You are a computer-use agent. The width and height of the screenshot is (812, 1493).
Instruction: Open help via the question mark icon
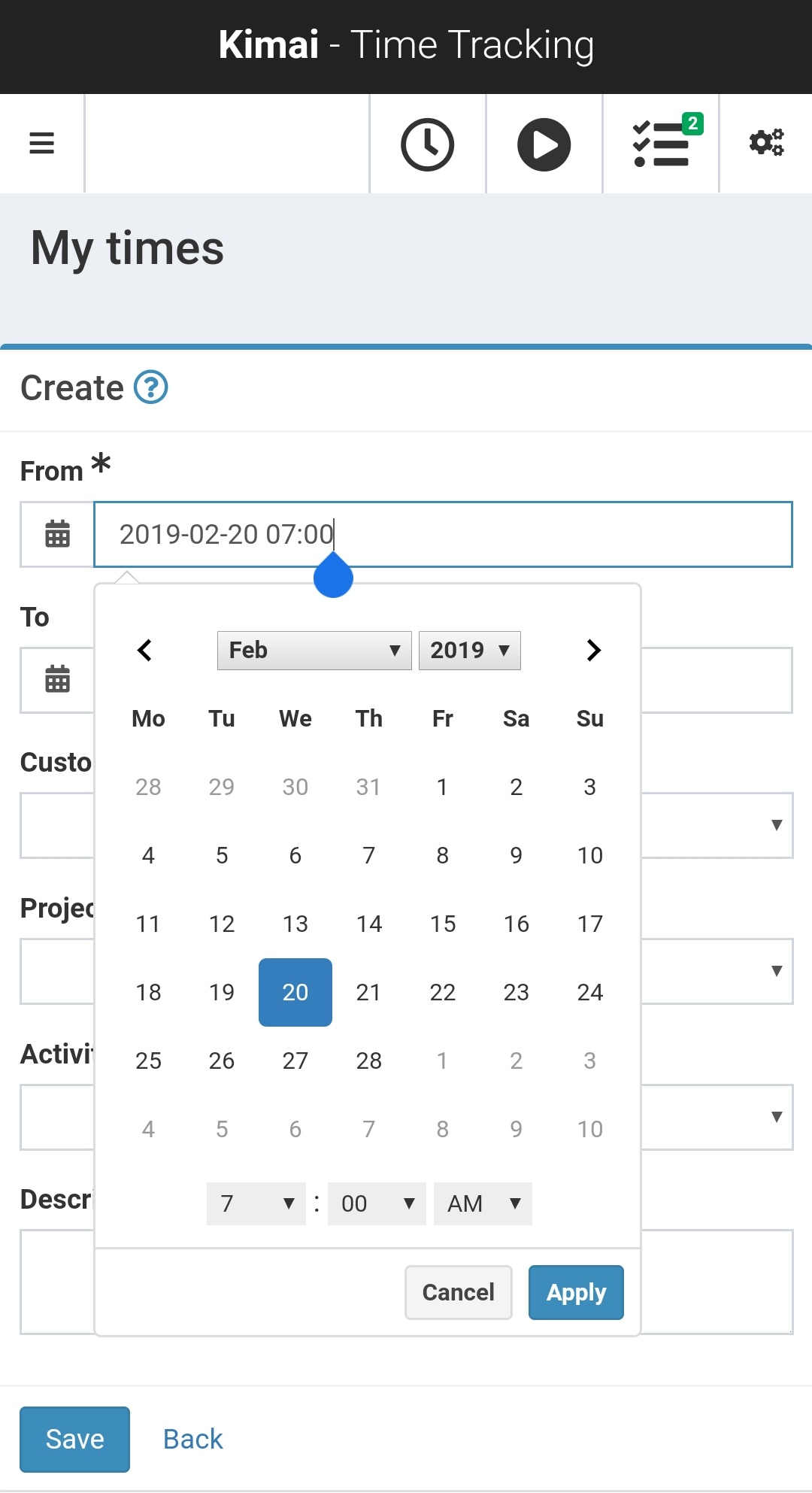150,388
